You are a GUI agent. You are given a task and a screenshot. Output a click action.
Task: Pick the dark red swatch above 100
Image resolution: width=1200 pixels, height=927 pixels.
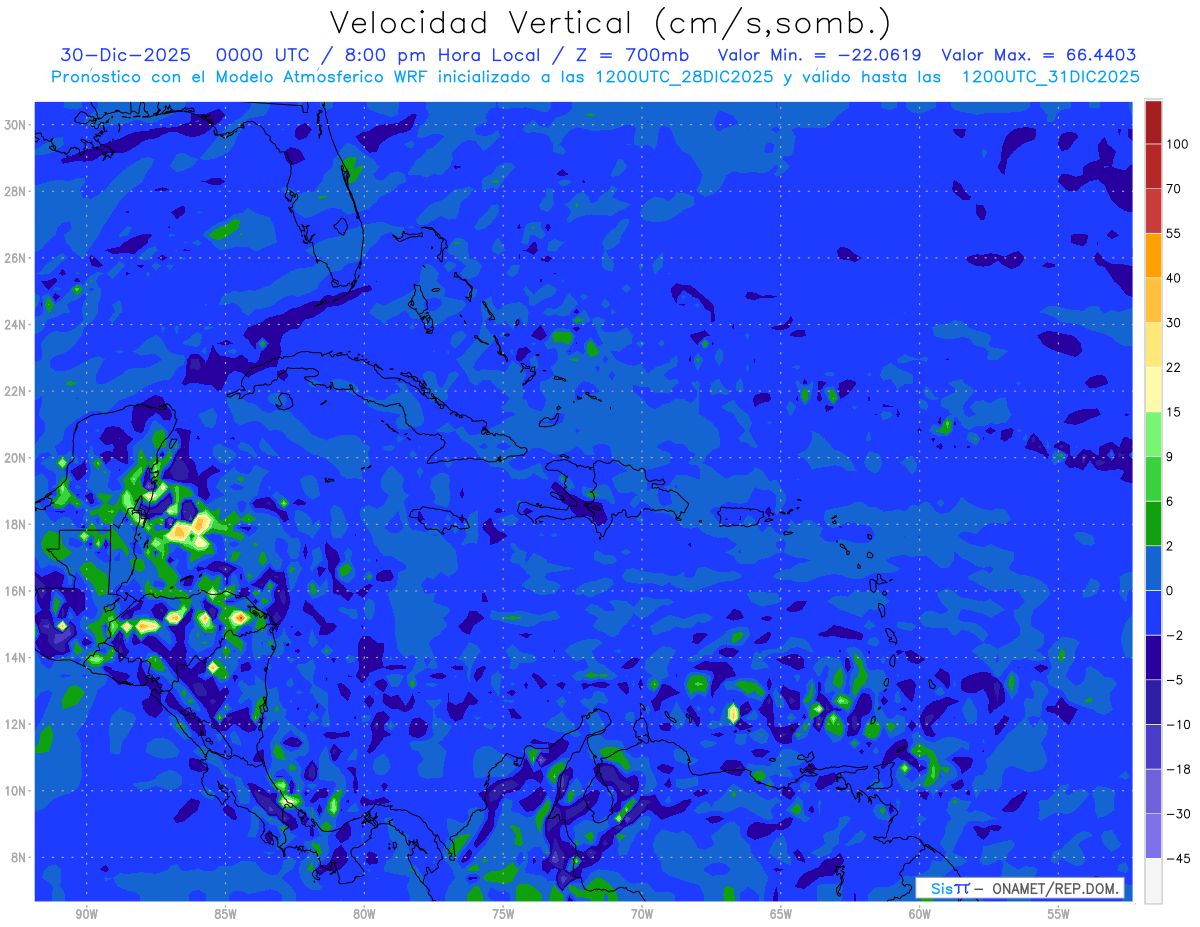tap(1153, 122)
